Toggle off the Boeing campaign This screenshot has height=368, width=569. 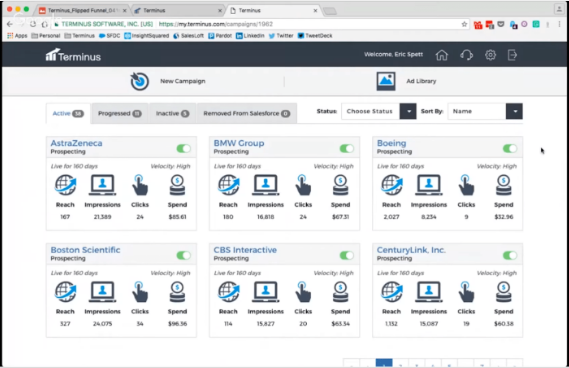510,148
